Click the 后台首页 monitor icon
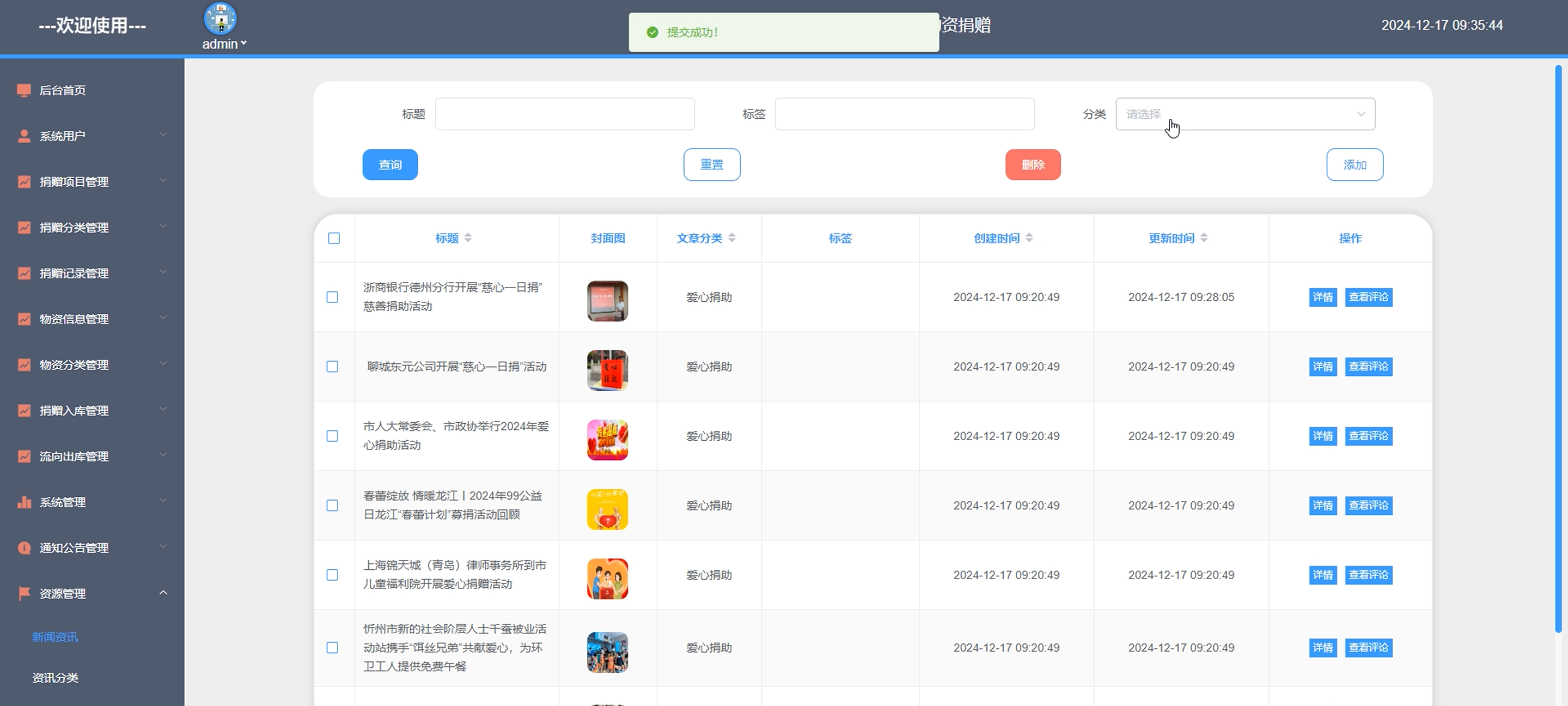This screenshot has height=706, width=1568. 24,90
